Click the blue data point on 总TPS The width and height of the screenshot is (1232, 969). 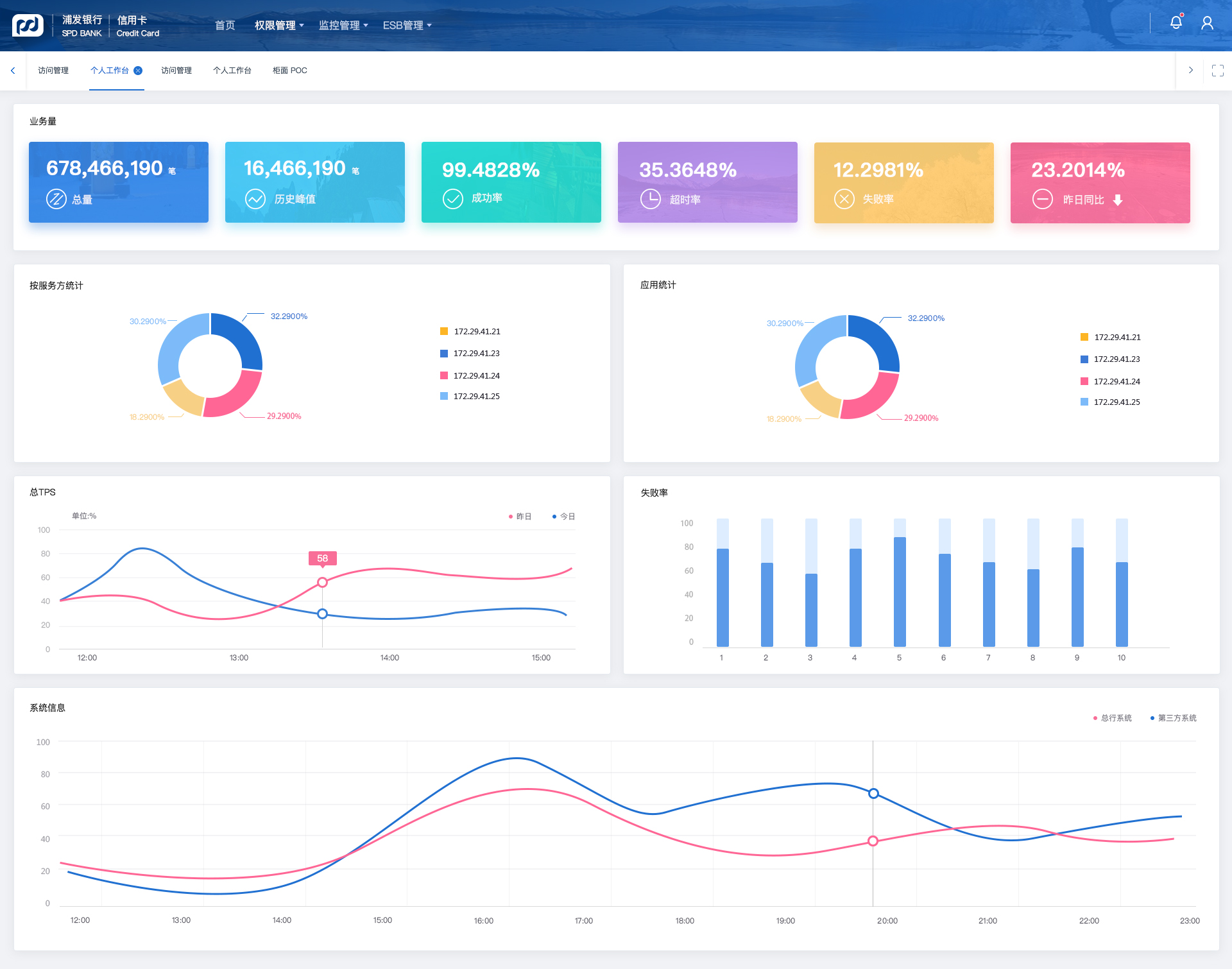pyautogui.click(x=323, y=614)
